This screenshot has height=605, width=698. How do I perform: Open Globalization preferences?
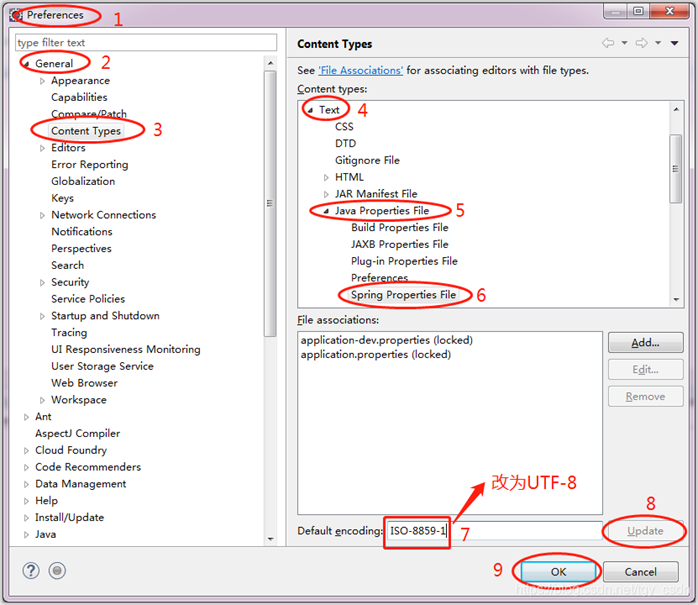(x=83, y=181)
